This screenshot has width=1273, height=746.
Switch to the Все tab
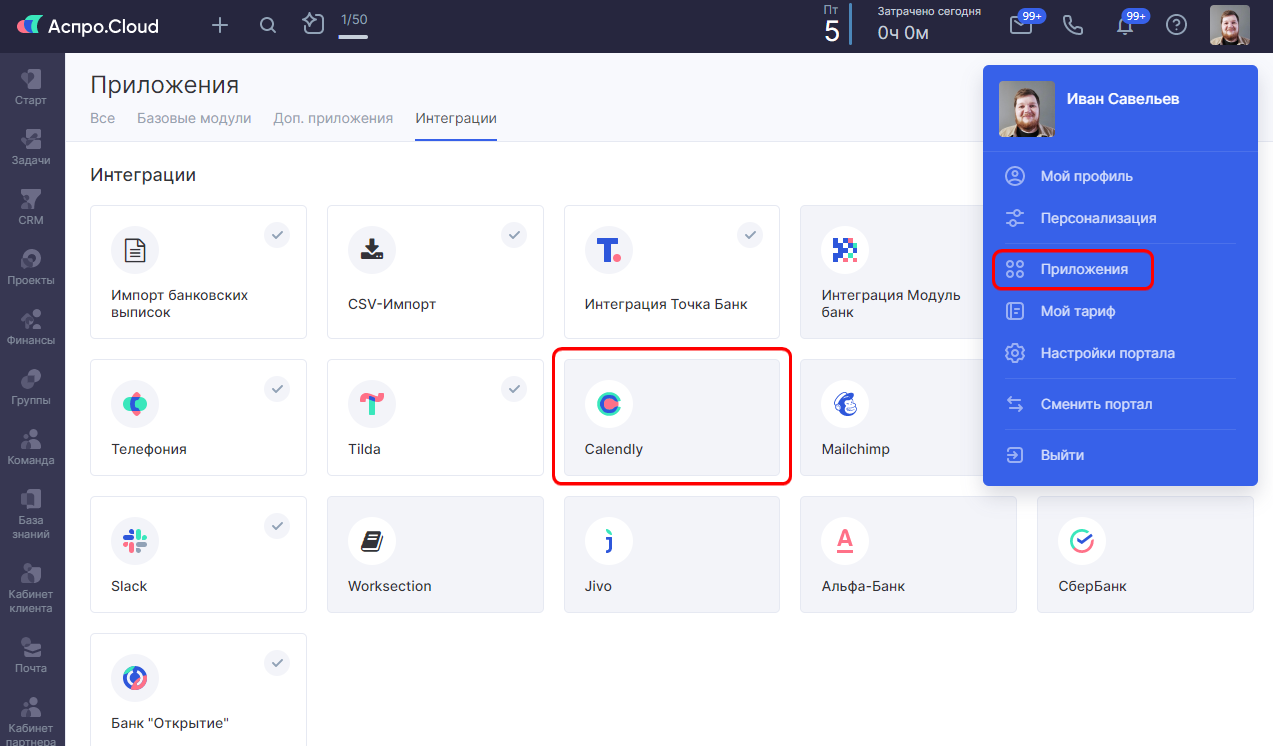click(x=102, y=118)
